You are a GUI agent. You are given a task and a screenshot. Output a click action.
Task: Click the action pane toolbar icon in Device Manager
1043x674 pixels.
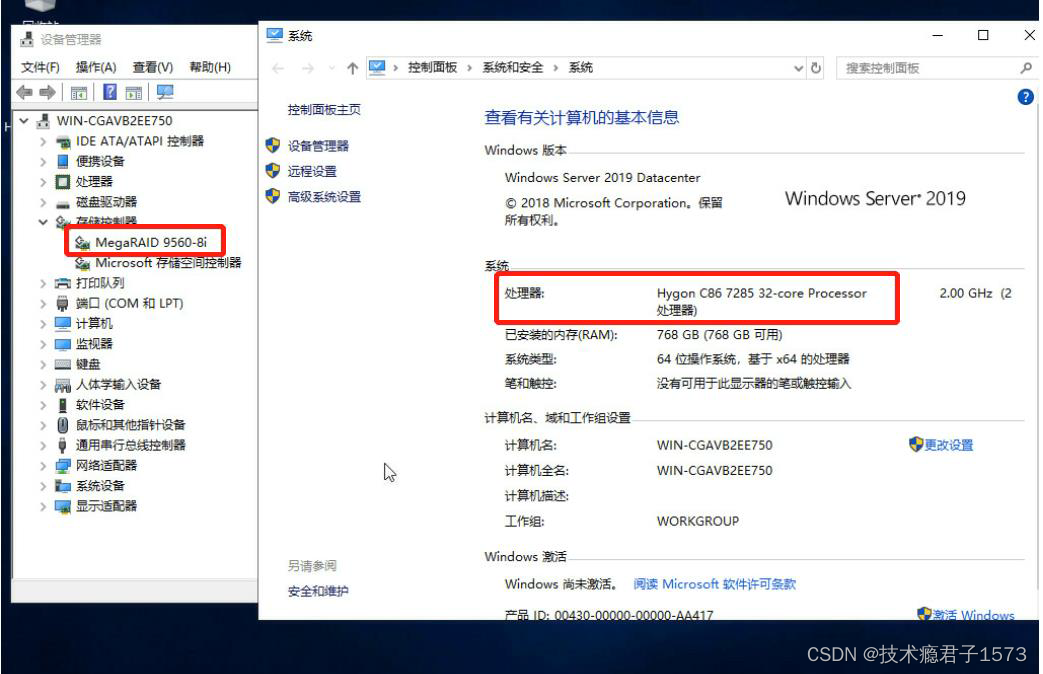point(134,93)
